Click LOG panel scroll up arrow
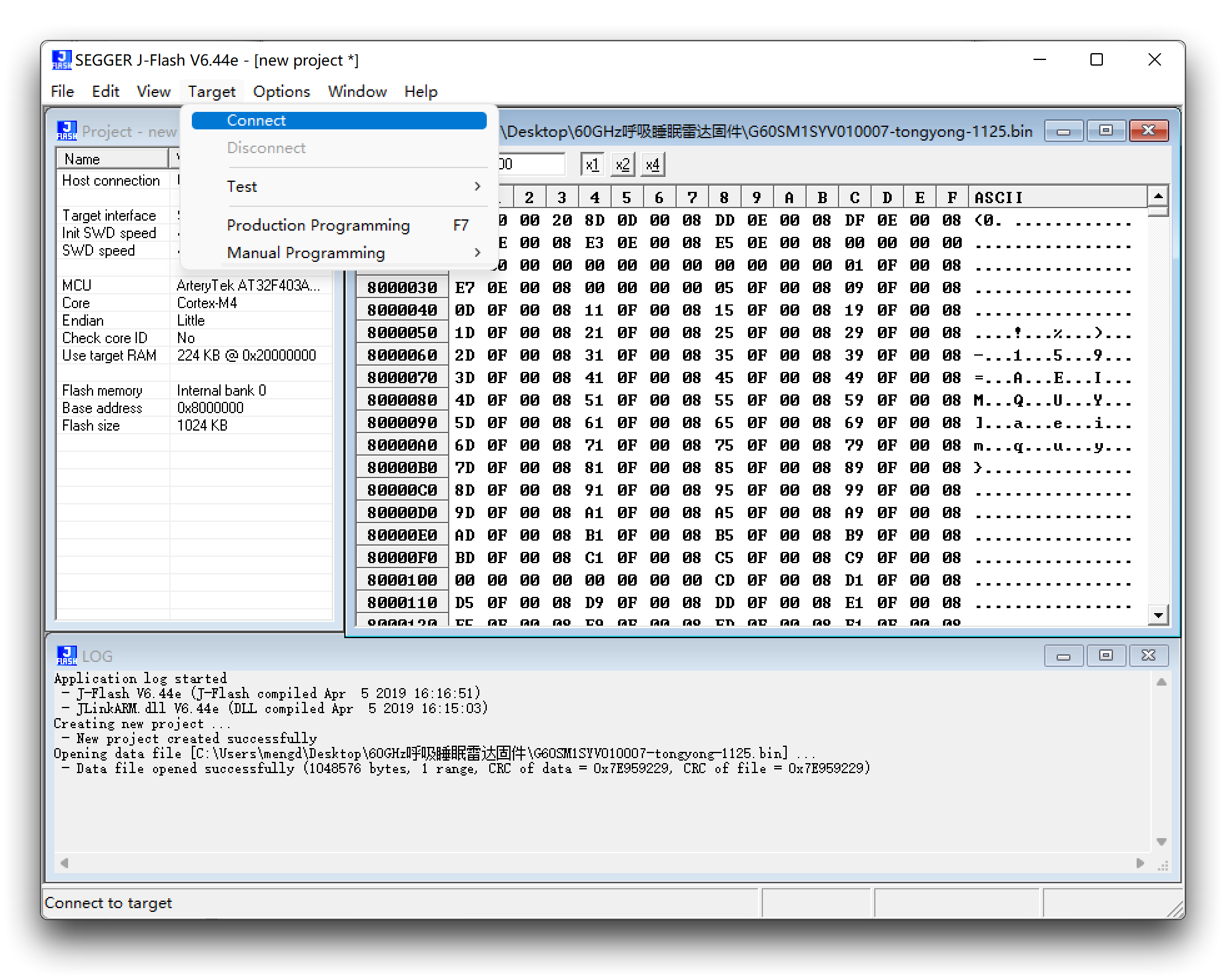Viewport: 1226px width, 980px height. click(x=1162, y=682)
